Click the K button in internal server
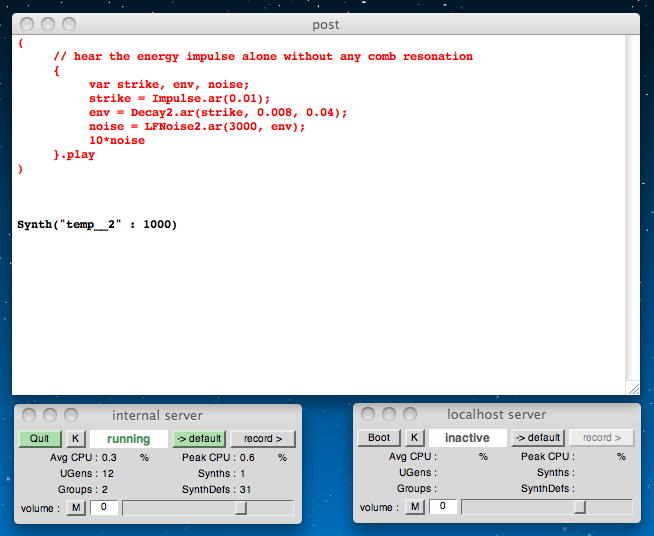The height and width of the screenshot is (536, 654). click(75, 438)
